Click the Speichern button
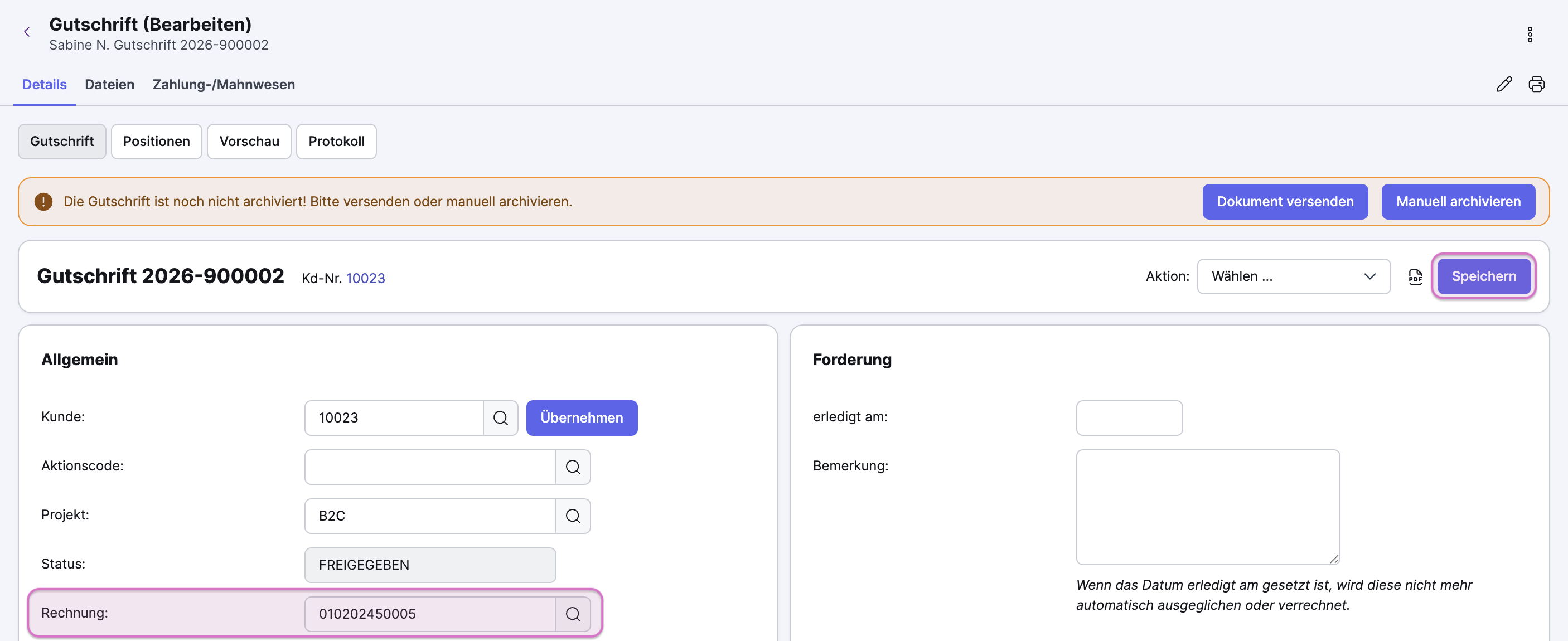Screen dimensions: 1568x641 (1483, 276)
